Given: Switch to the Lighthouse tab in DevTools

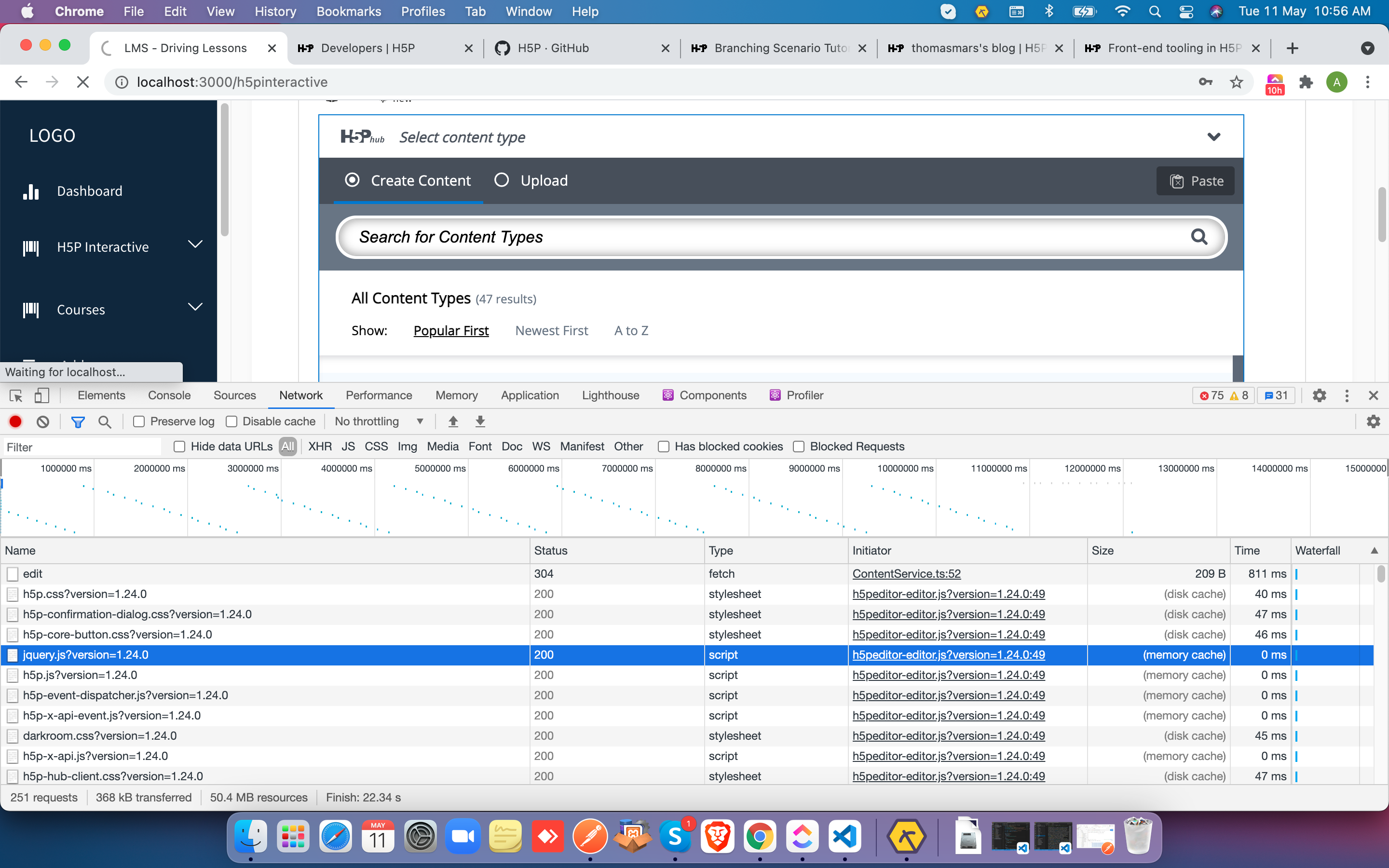Looking at the screenshot, I should (x=610, y=395).
